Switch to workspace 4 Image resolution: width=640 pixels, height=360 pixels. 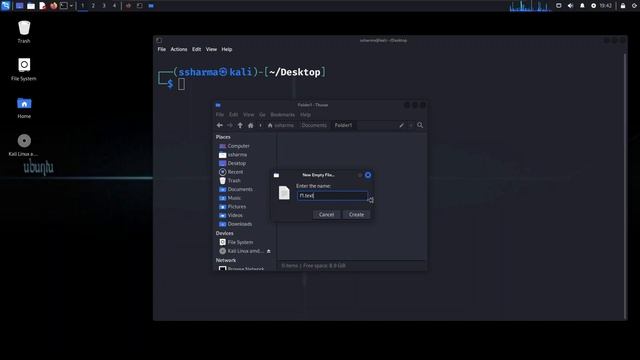coord(114,6)
